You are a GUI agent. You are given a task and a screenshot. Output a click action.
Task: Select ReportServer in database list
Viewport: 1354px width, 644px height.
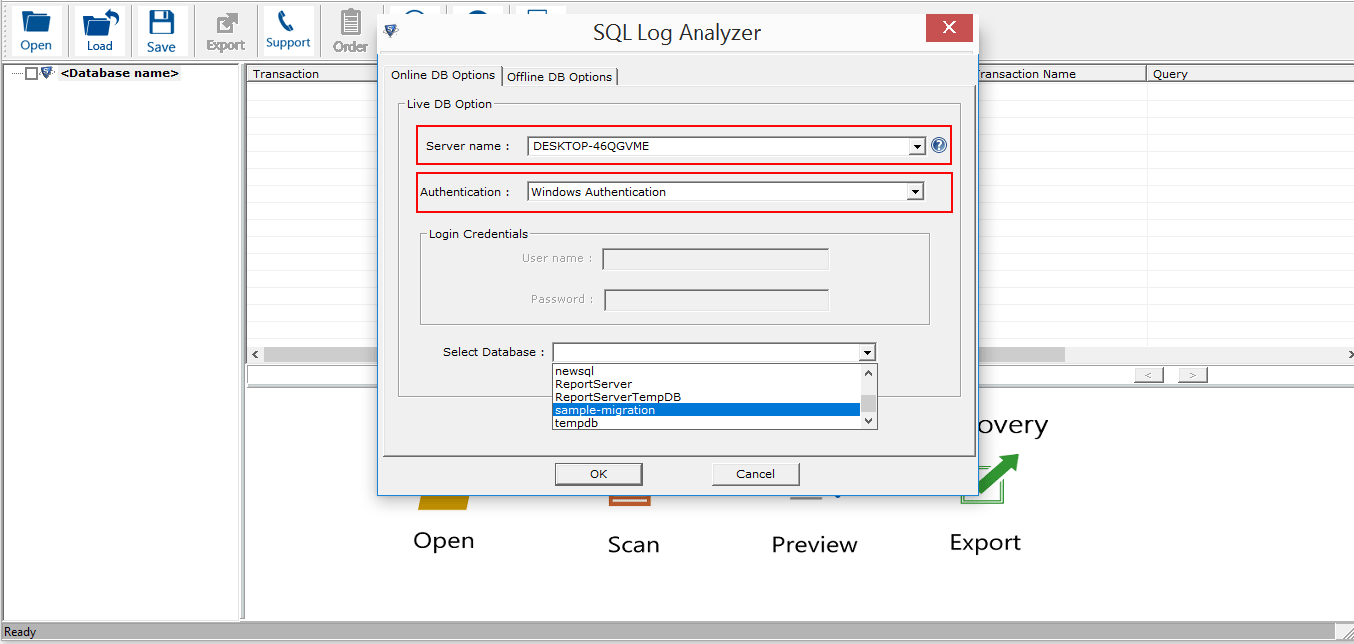pos(706,384)
